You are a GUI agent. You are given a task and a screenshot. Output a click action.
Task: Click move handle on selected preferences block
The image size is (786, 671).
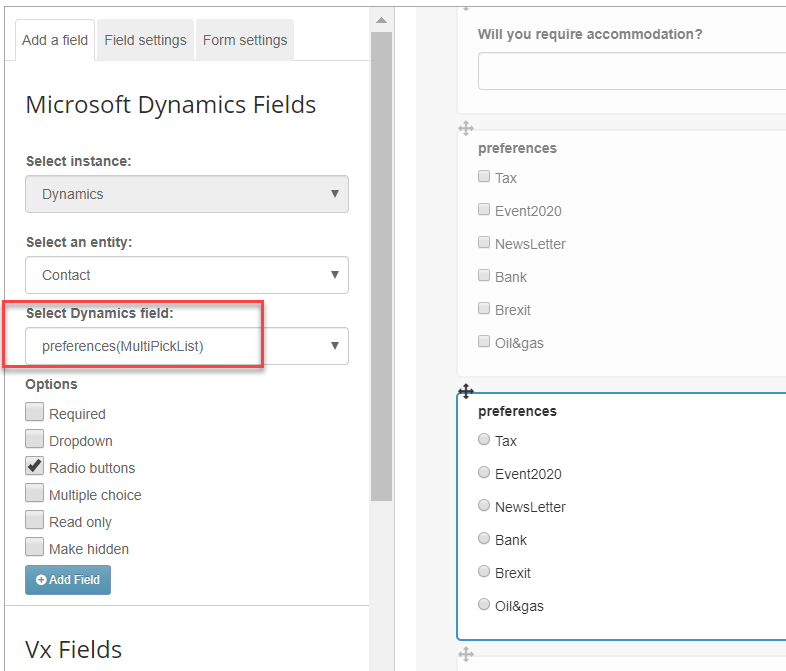tap(466, 391)
